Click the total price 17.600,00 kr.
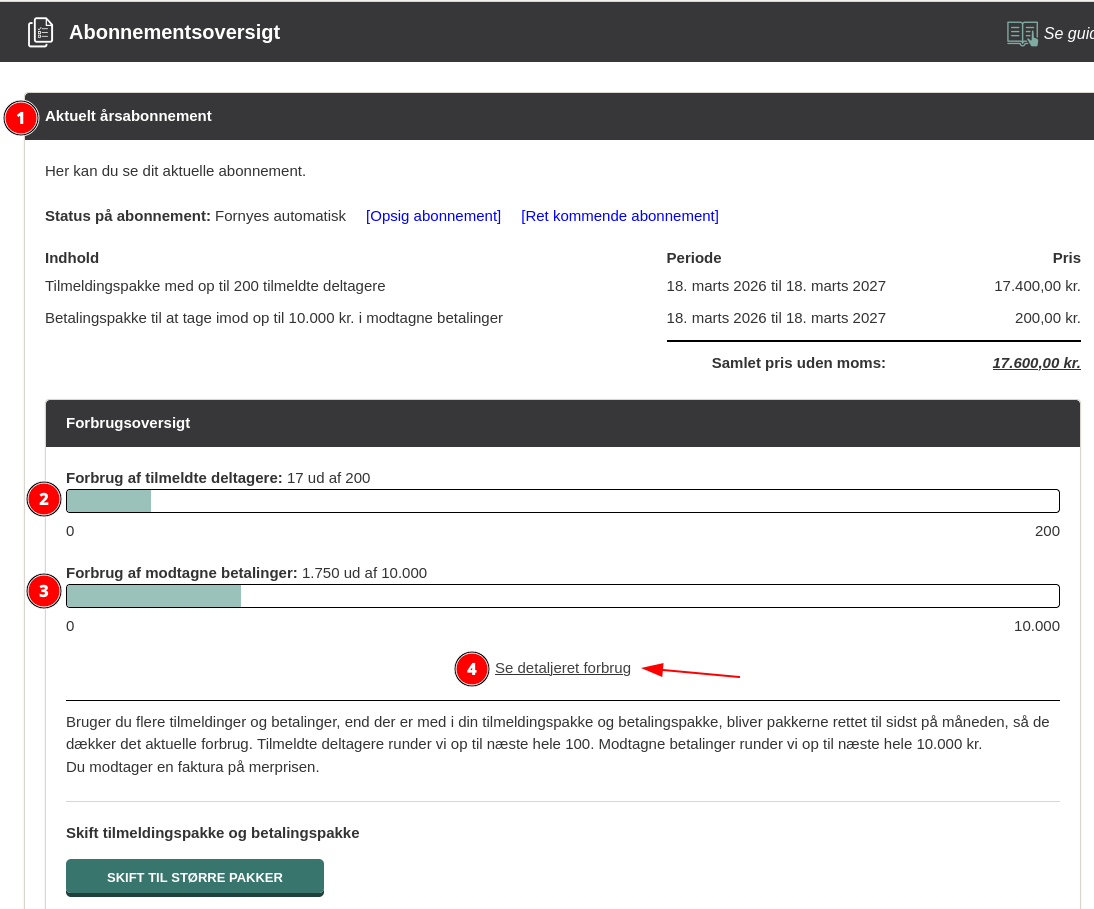The width and height of the screenshot is (1094, 909). coord(1036,363)
